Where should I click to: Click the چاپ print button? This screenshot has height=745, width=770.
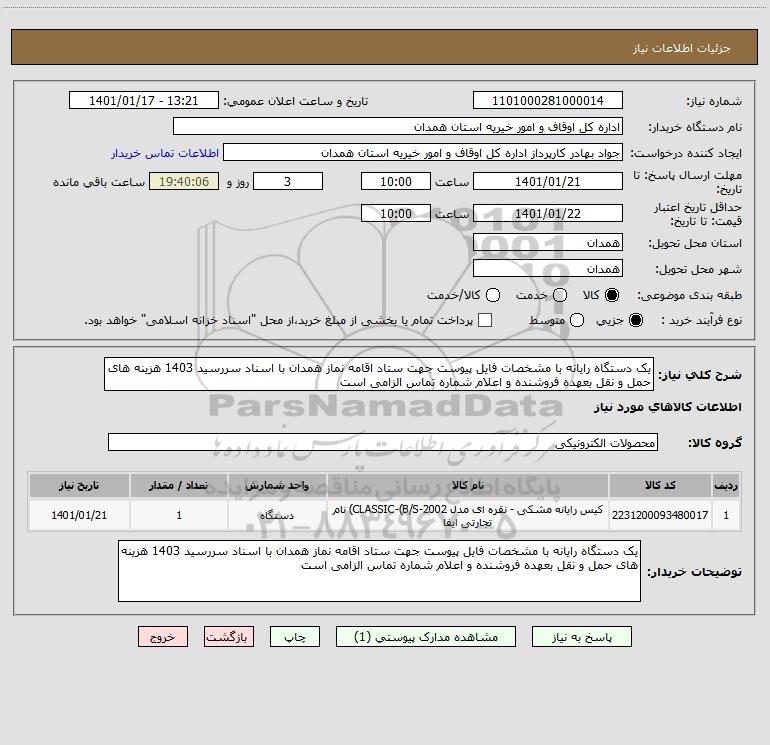[295, 636]
